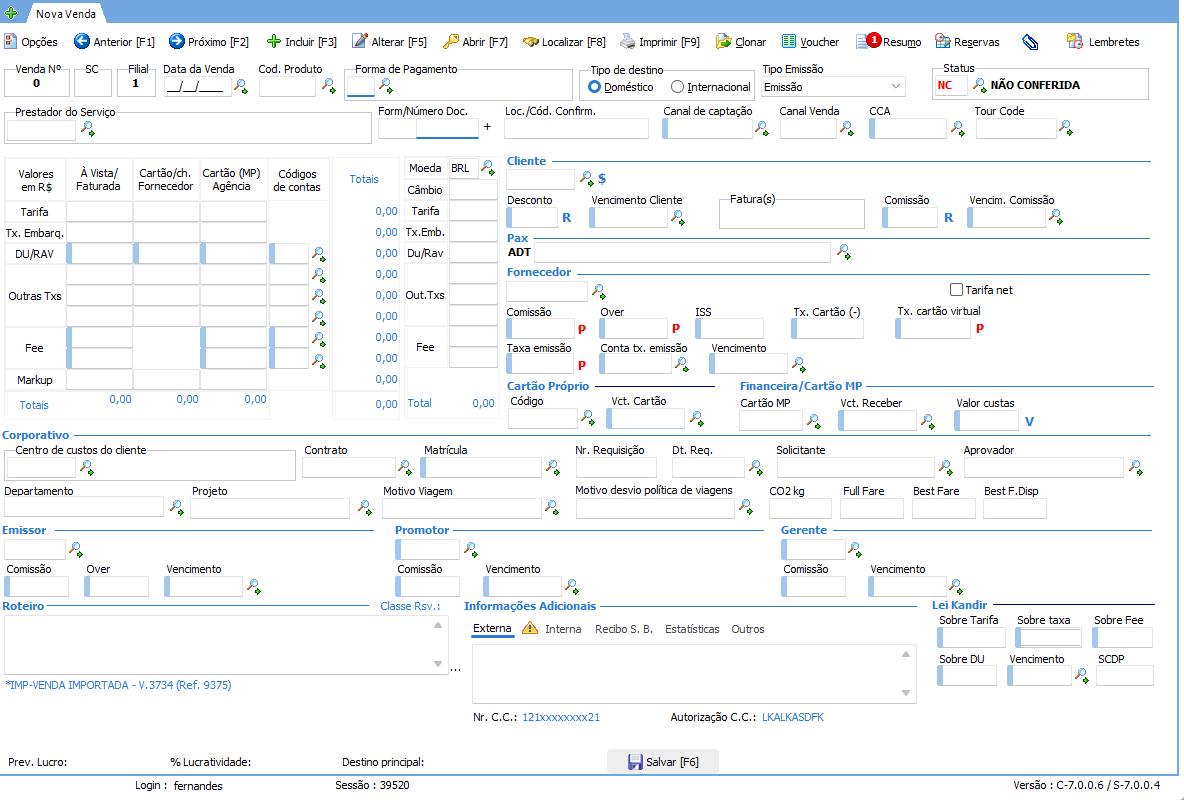Click Abrir [F7] key icon button
Screen dimensions: 1184x800
(475, 42)
